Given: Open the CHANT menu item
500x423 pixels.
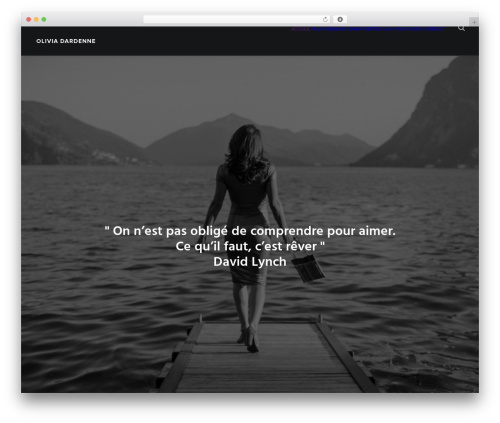Looking at the screenshot, I should [x=354, y=29].
